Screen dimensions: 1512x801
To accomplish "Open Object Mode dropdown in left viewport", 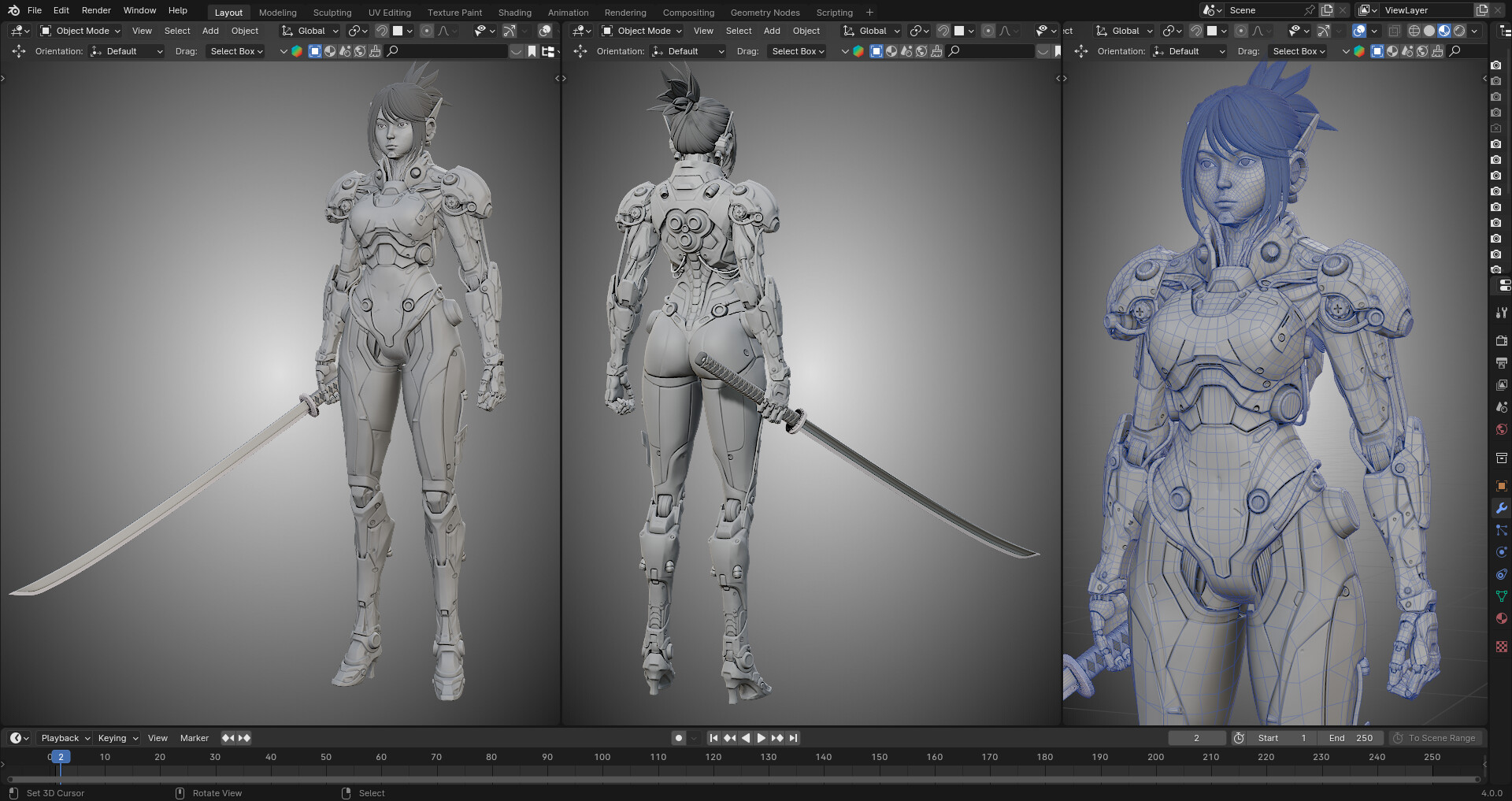I will click(80, 31).
